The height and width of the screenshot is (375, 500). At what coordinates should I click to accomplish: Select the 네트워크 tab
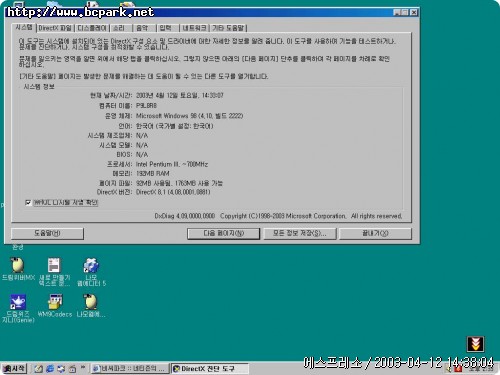194,28
